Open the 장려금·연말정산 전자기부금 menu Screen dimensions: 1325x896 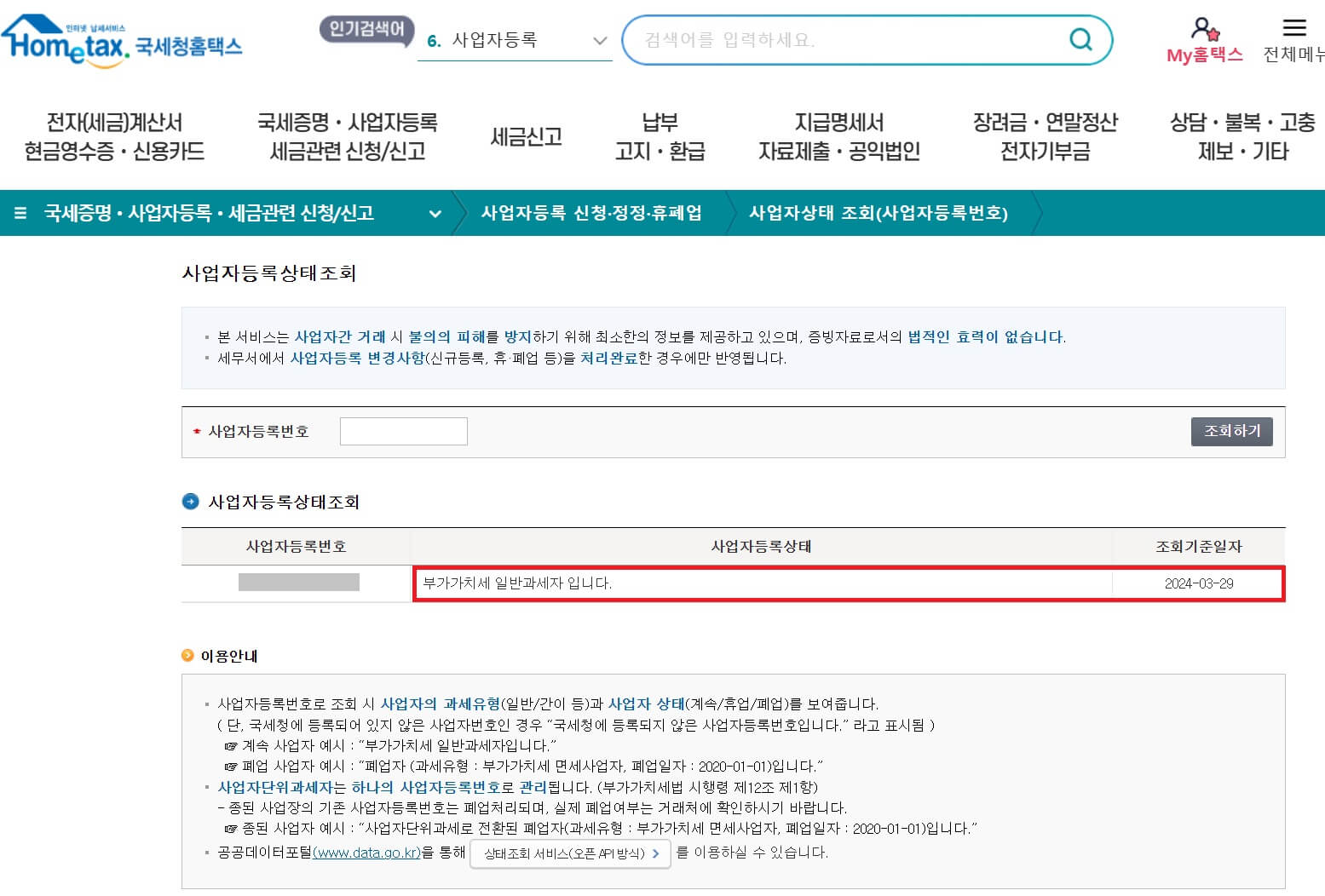[1047, 136]
